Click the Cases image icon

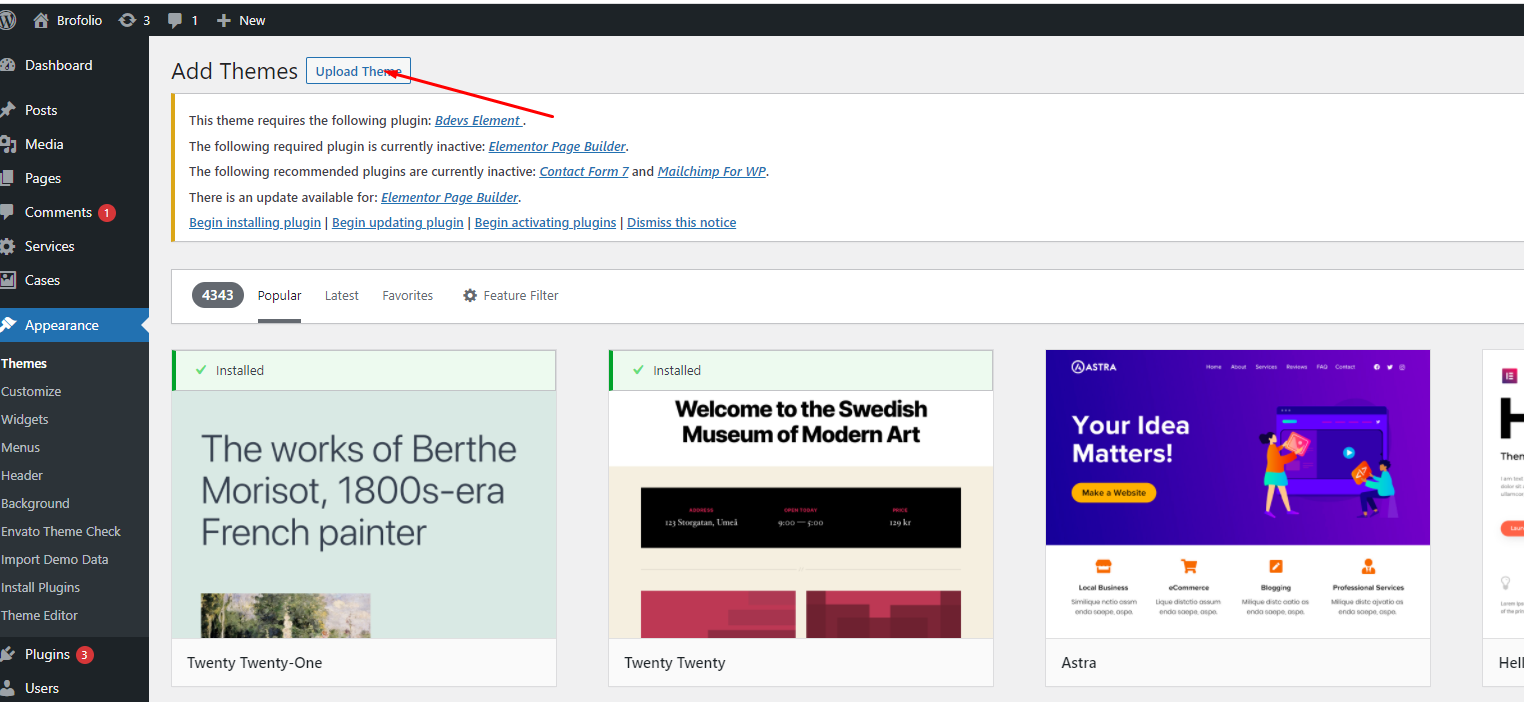click(8, 280)
